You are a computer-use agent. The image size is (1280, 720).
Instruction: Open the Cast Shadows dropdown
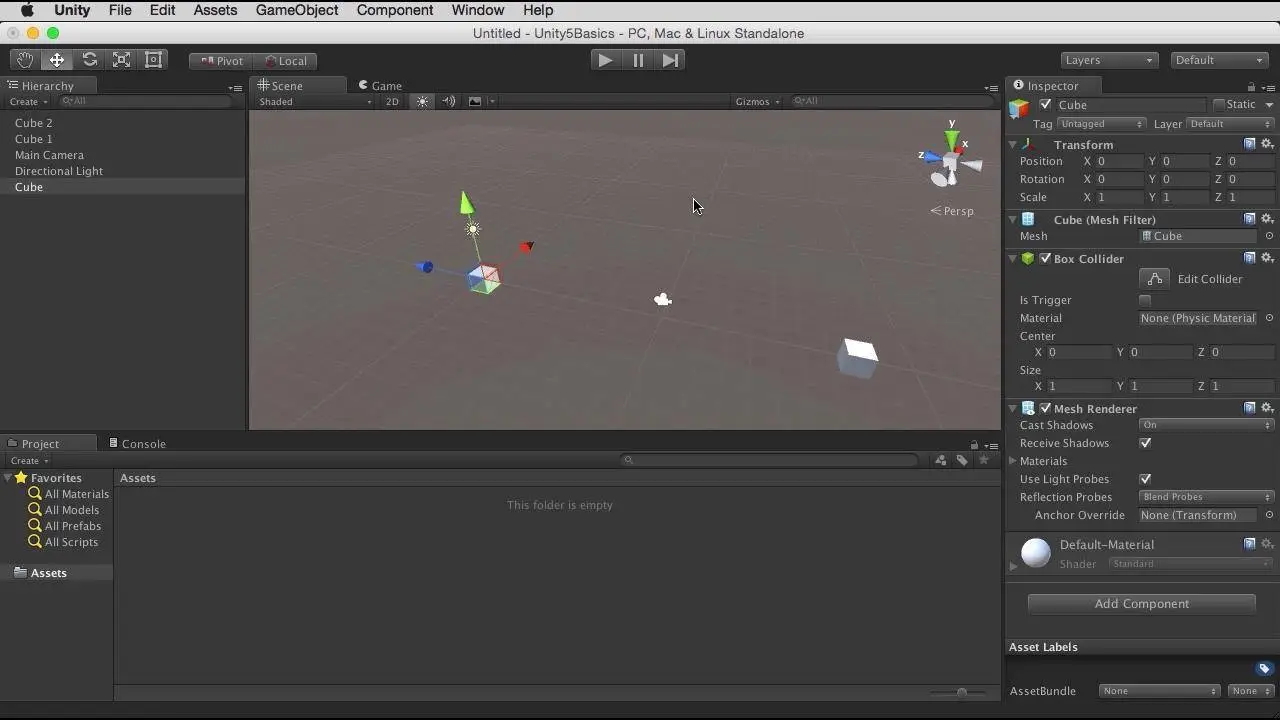(1207, 425)
